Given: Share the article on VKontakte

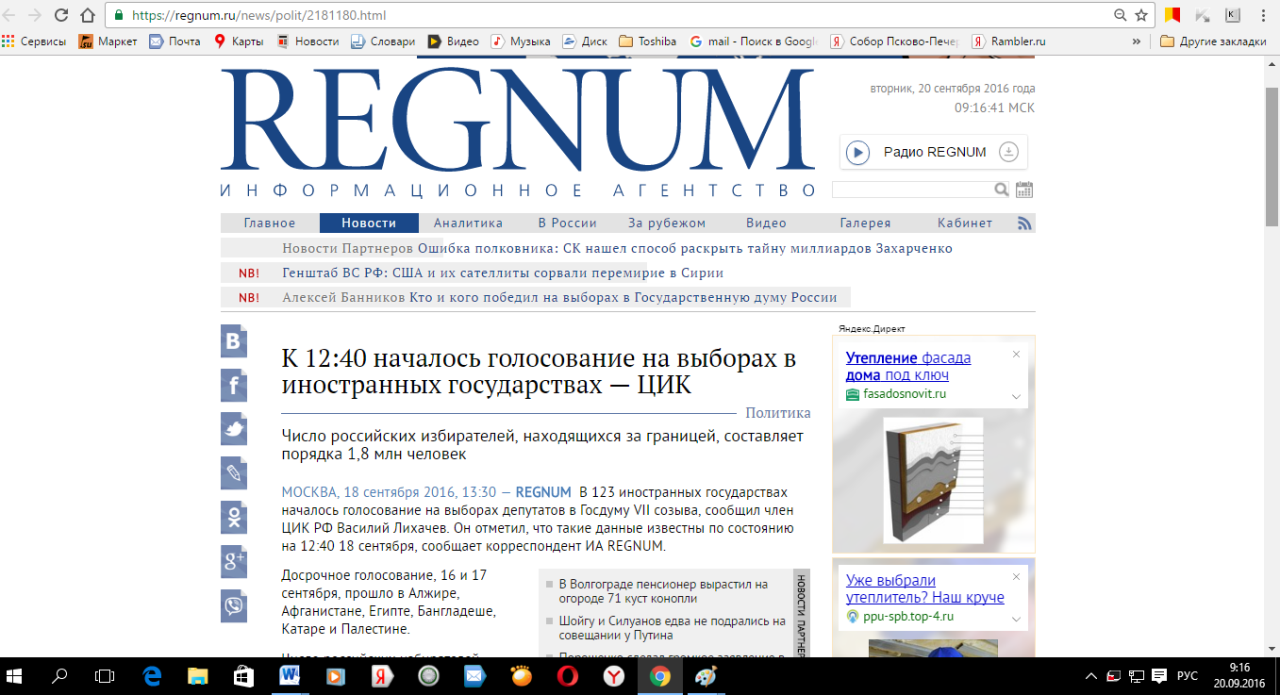Looking at the screenshot, I should 234,341.
